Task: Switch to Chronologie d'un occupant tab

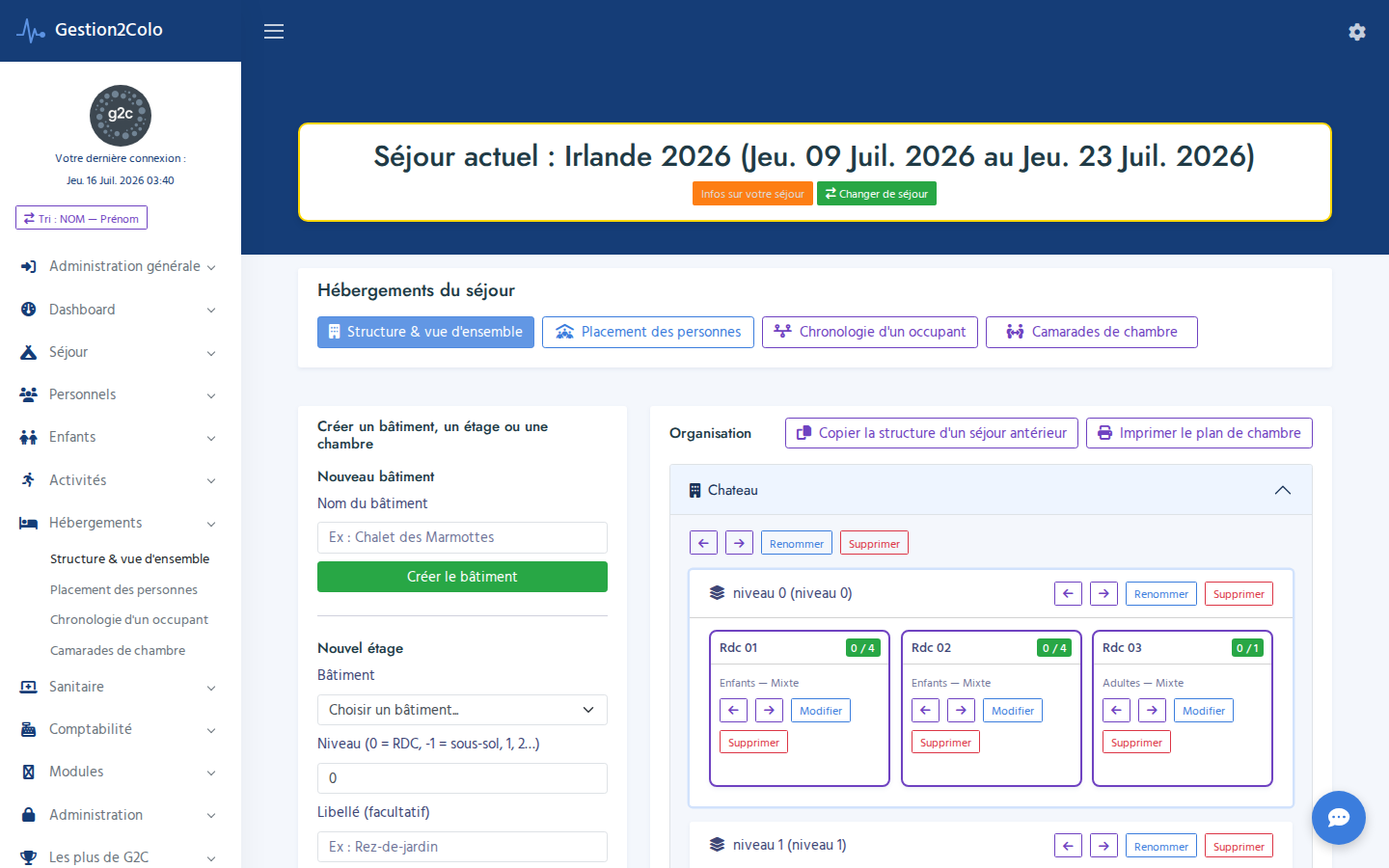Action: click(x=870, y=332)
